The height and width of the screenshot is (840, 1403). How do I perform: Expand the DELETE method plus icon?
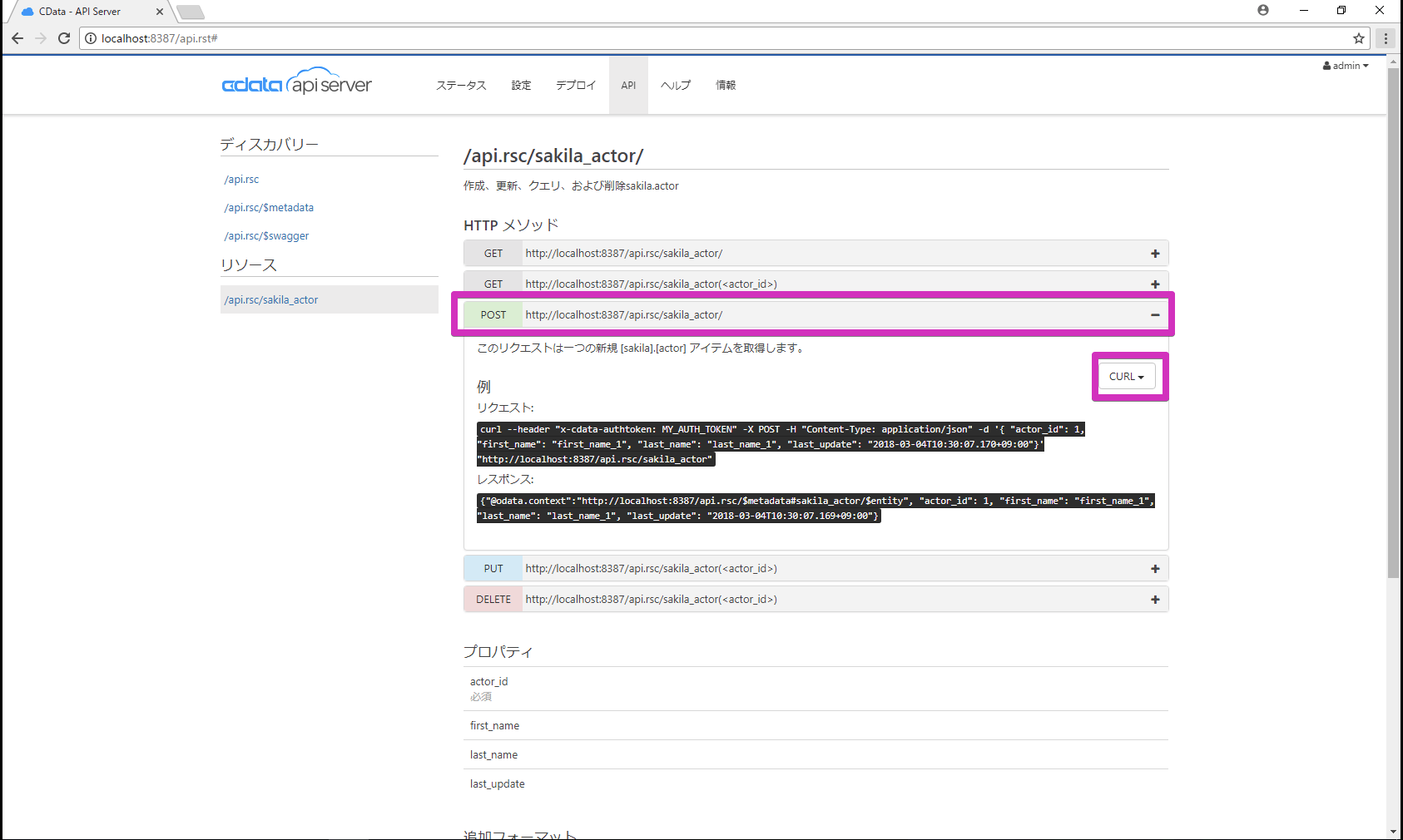(1155, 600)
